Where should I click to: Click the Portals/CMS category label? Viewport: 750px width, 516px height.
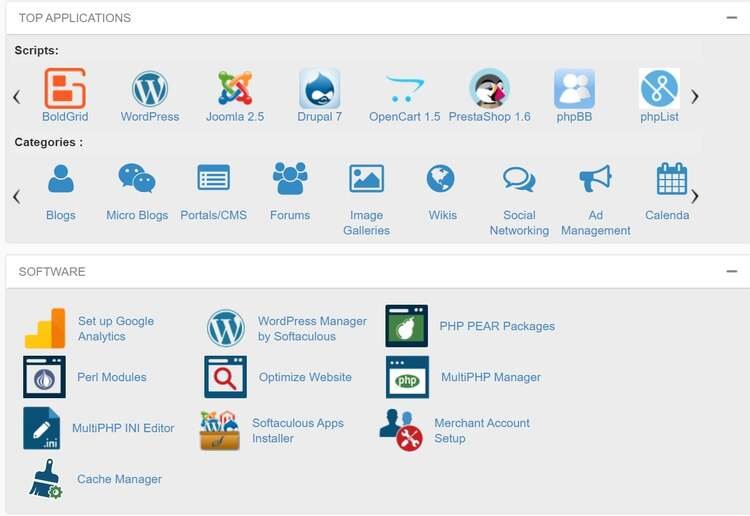click(213, 215)
